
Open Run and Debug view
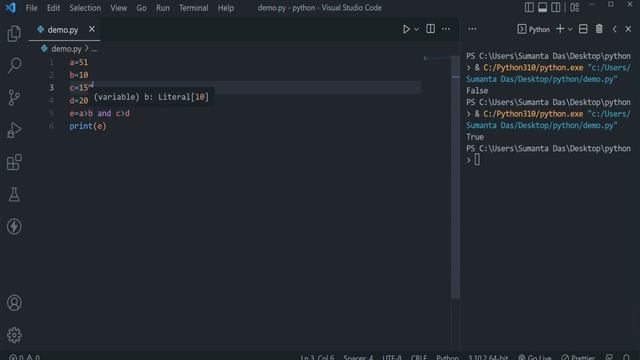(x=14, y=130)
